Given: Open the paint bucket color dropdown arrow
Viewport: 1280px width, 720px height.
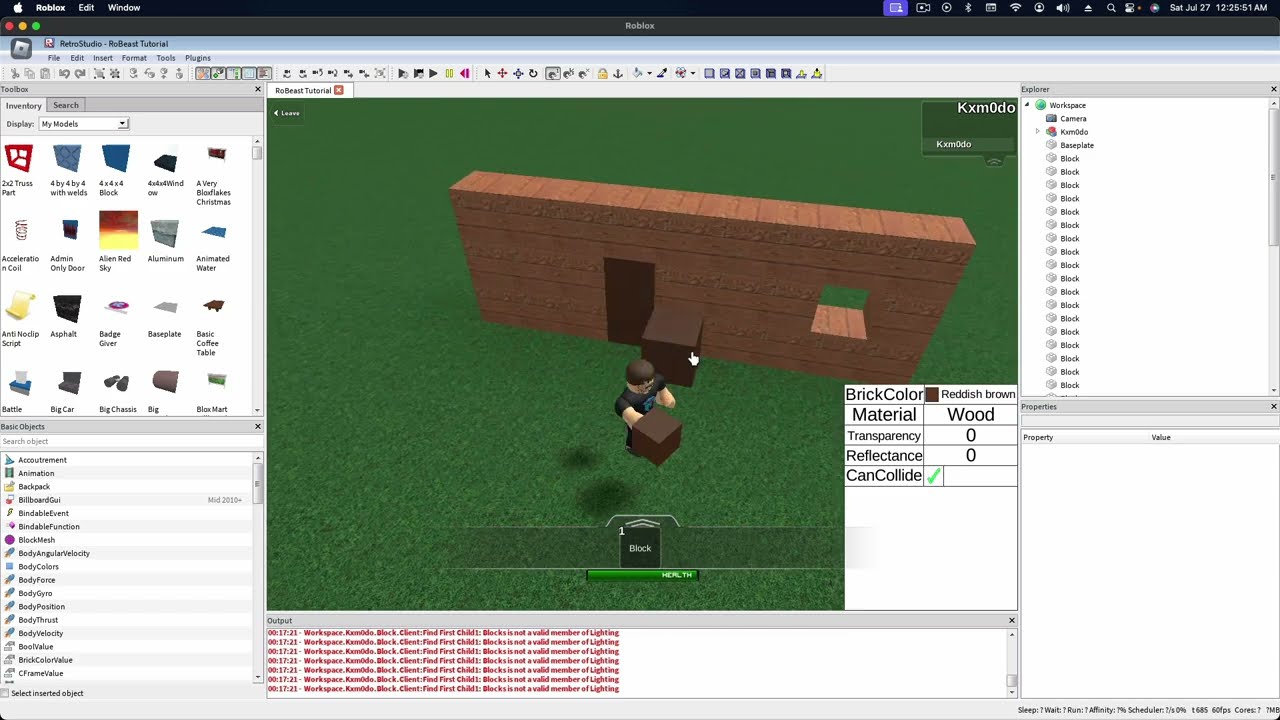Looking at the screenshot, I should pos(649,73).
